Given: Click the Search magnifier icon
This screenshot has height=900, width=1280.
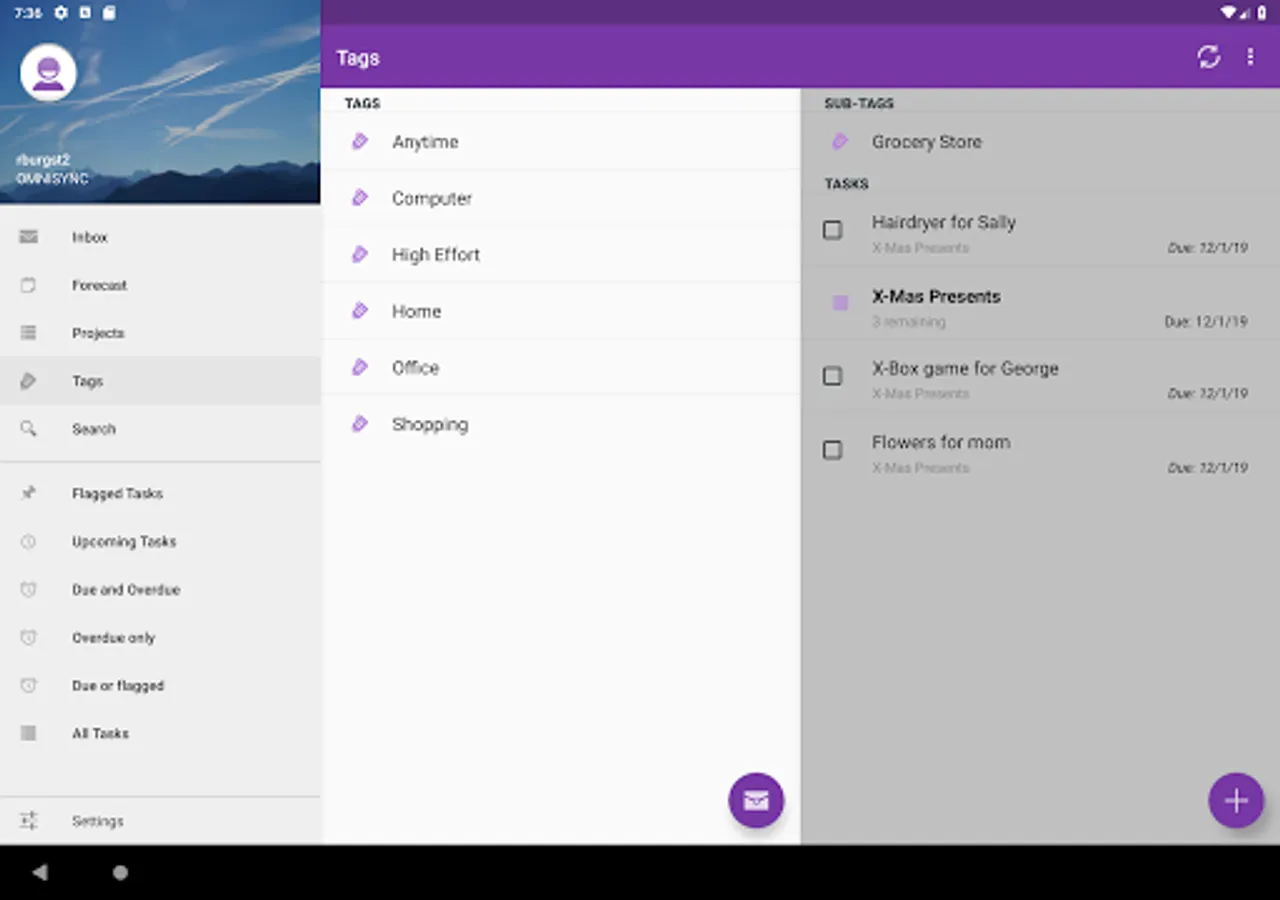Looking at the screenshot, I should [28, 429].
